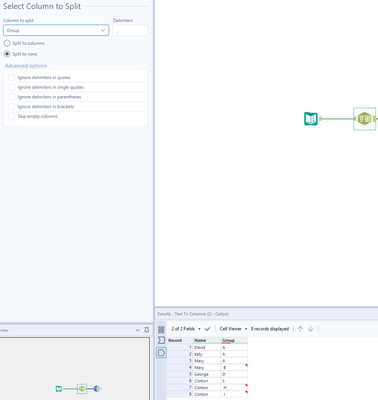Select the Mary cell in record 4
Screen dimensions: 378x400
tap(207, 367)
